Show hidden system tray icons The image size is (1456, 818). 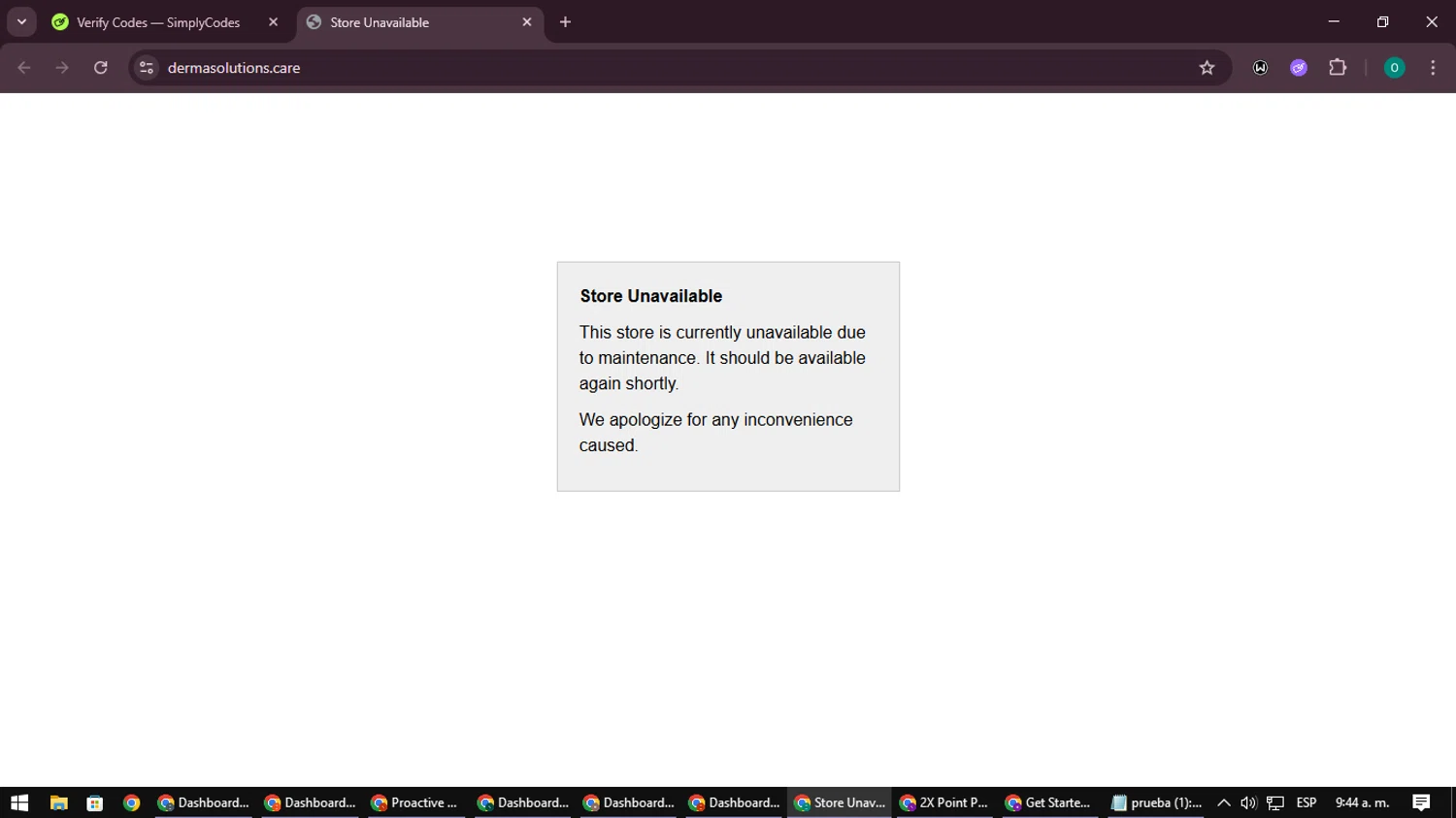coord(1224,802)
